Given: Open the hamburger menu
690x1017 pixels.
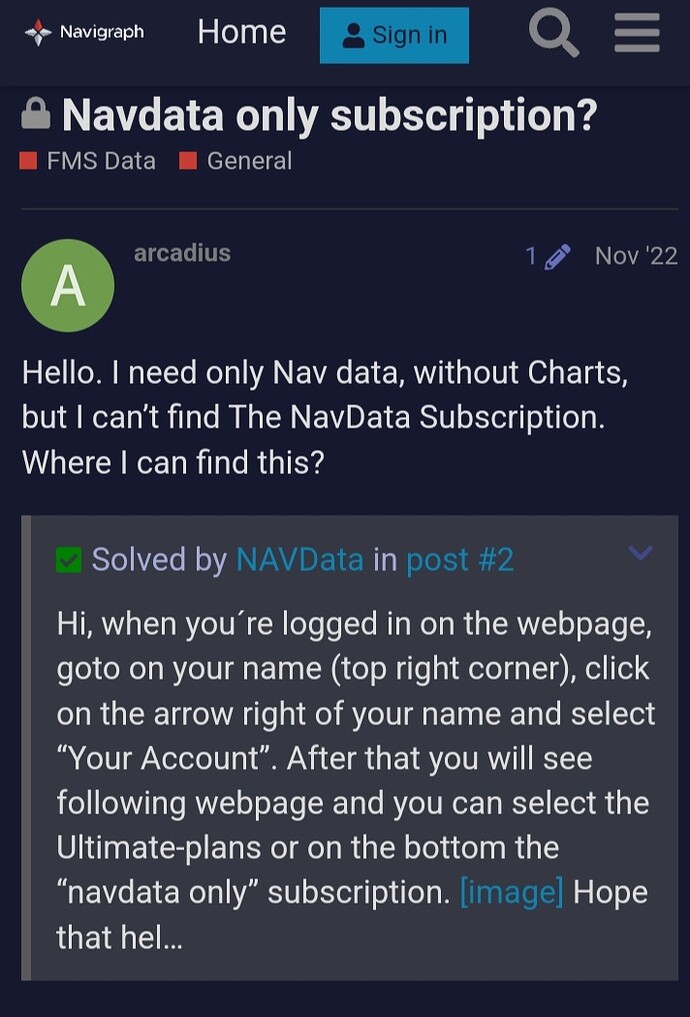Looking at the screenshot, I should (x=636, y=33).
